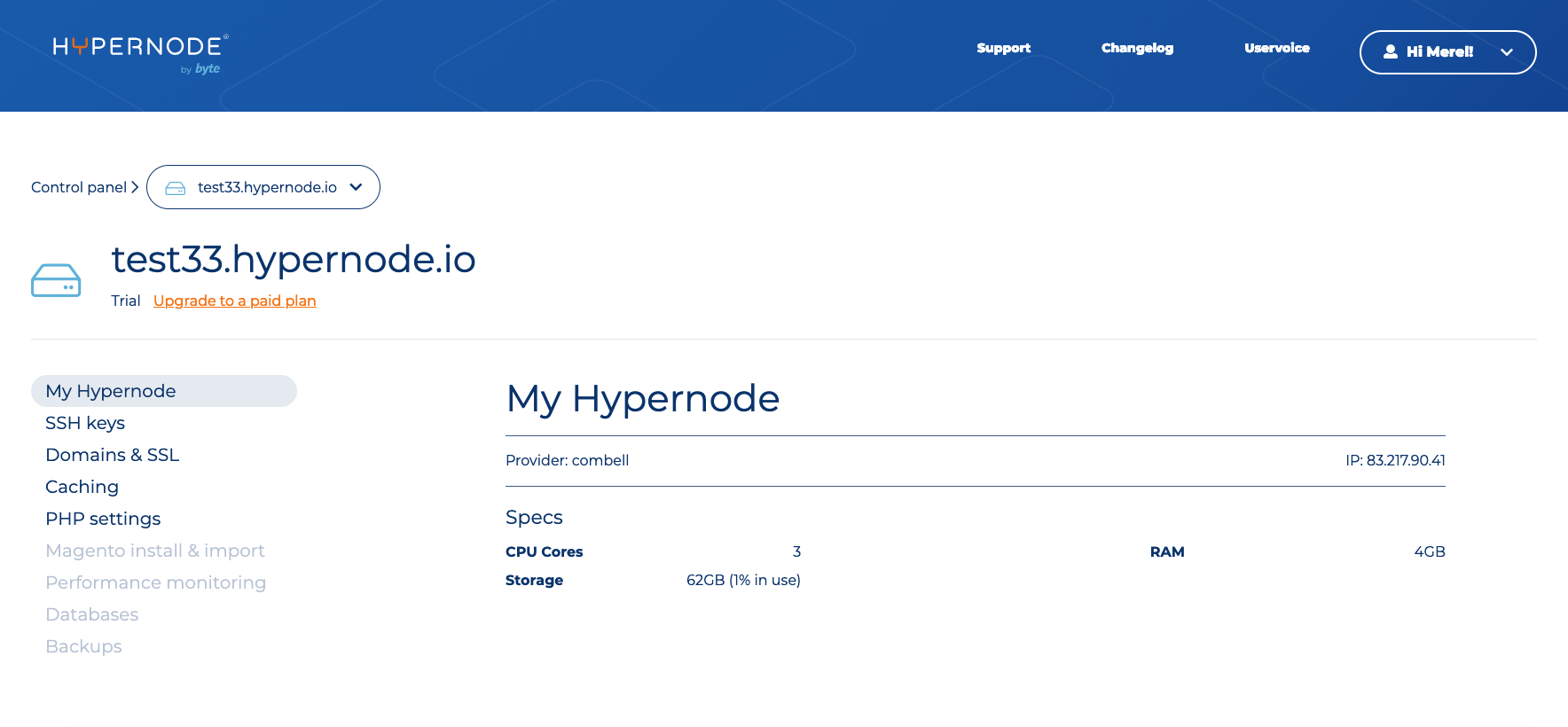Open the Support page
This screenshot has width=1568, height=727.
tap(1003, 48)
